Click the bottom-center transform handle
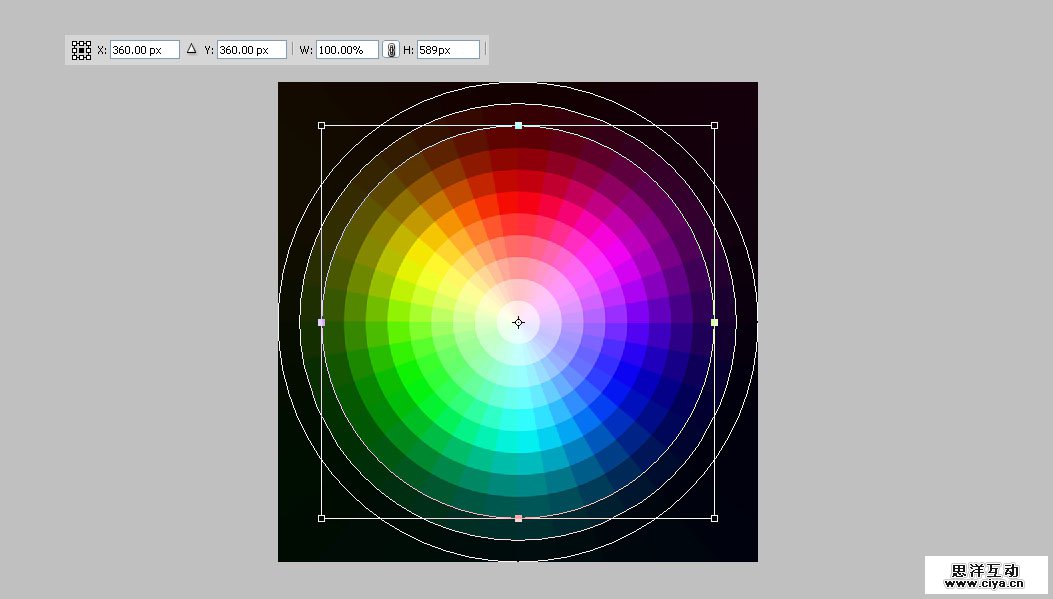Screen dimensions: 1053x599 pos(518,518)
